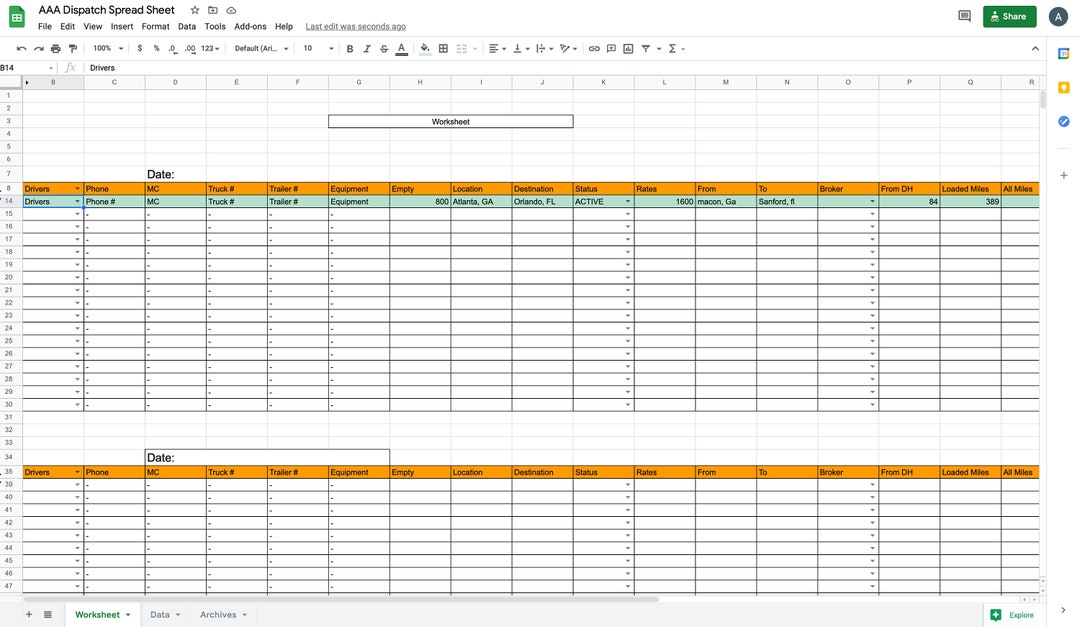The width and height of the screenshot is (1080, 627).
Task: Open Google Keep from the side panel
Action: pyautogui.click(x=1064, y=87)
